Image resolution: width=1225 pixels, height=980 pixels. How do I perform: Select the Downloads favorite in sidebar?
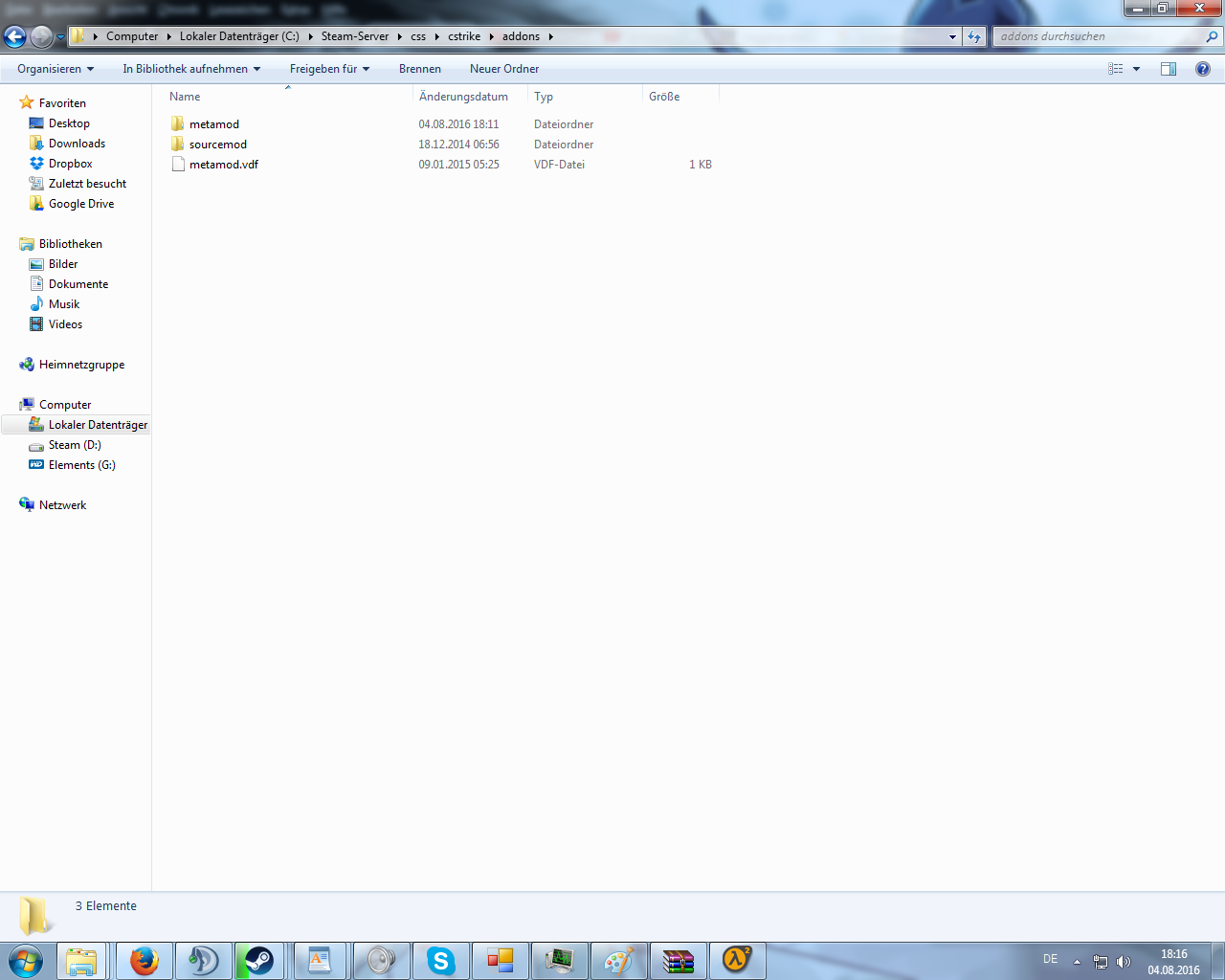(x=77, y=144)
